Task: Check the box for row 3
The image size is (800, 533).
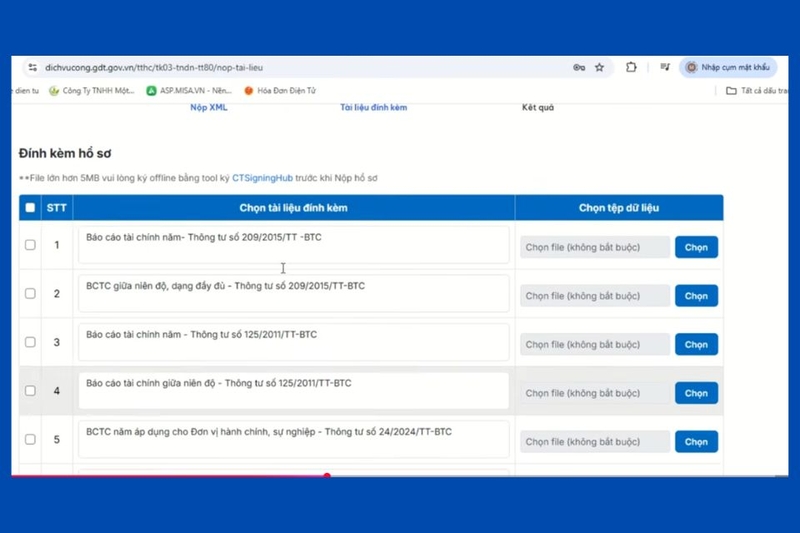Action: point(30,342)
